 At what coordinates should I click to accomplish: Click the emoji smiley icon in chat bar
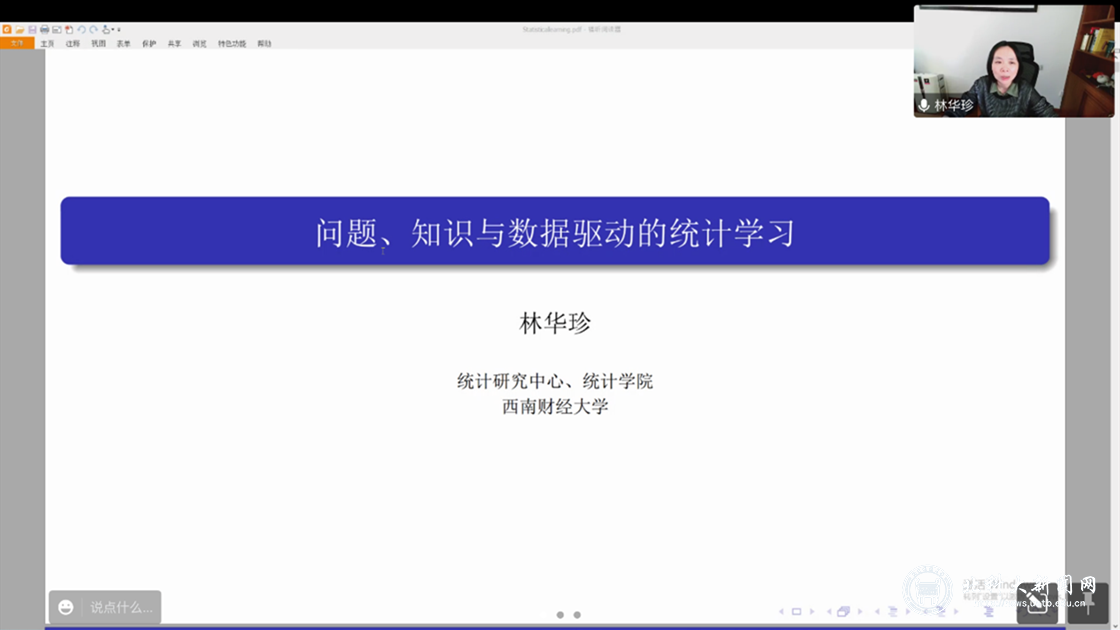[x=65, y=608]
